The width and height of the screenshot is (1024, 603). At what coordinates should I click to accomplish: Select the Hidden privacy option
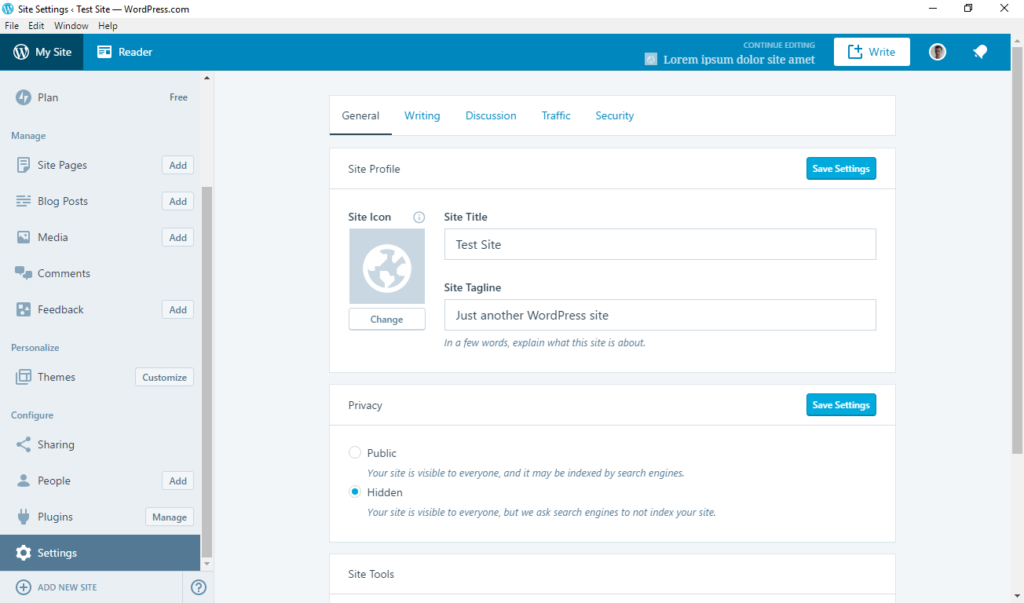pyautogui.click(x=354, y=491)
